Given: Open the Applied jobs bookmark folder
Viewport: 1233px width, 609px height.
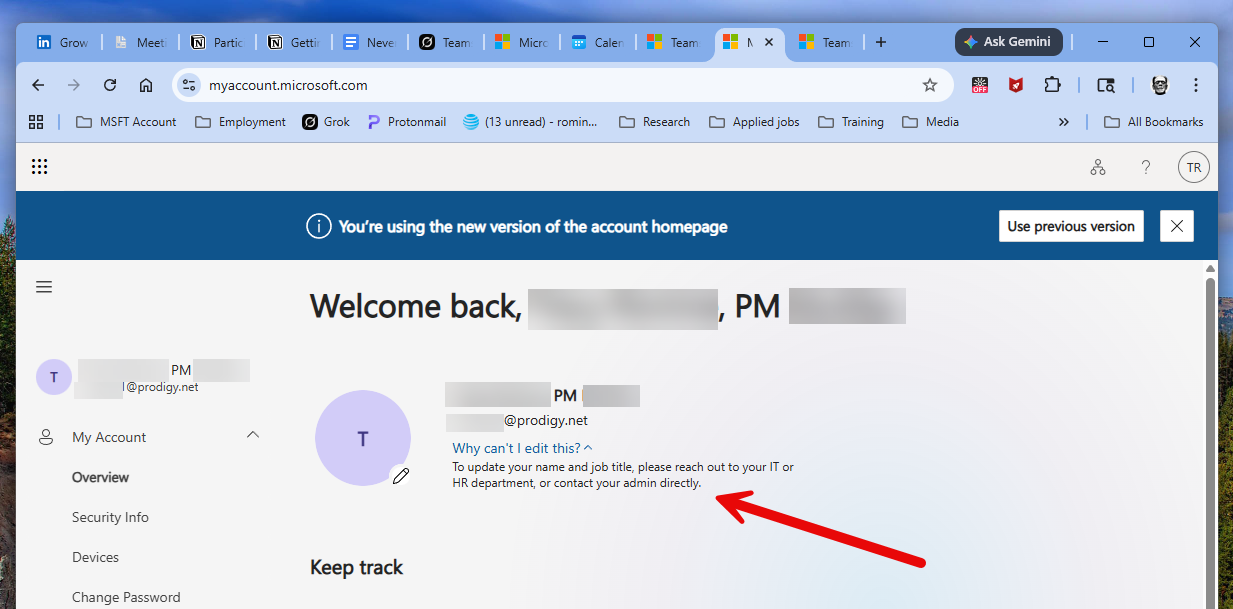Looking at the screenshot, I should coord(754,122).
